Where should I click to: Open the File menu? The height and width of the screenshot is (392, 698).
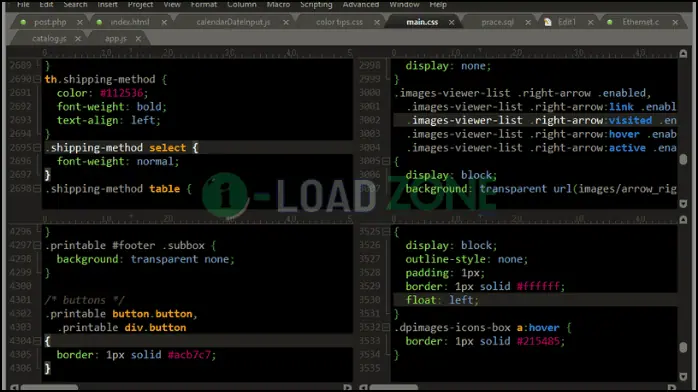click(23, 4)
